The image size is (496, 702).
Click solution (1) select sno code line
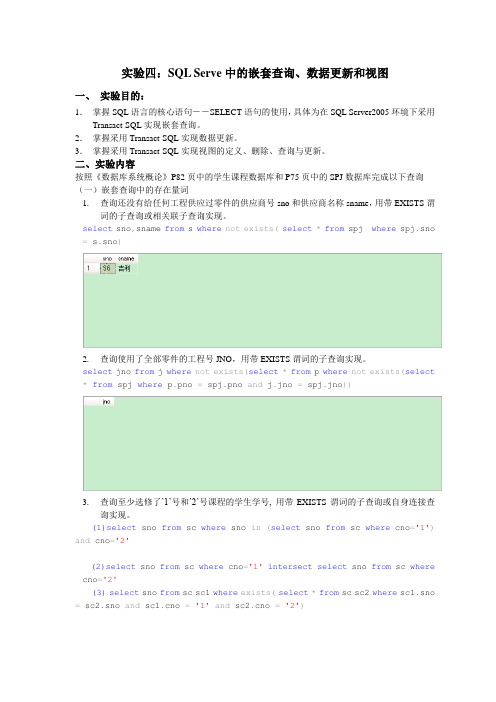pos(255,534)
